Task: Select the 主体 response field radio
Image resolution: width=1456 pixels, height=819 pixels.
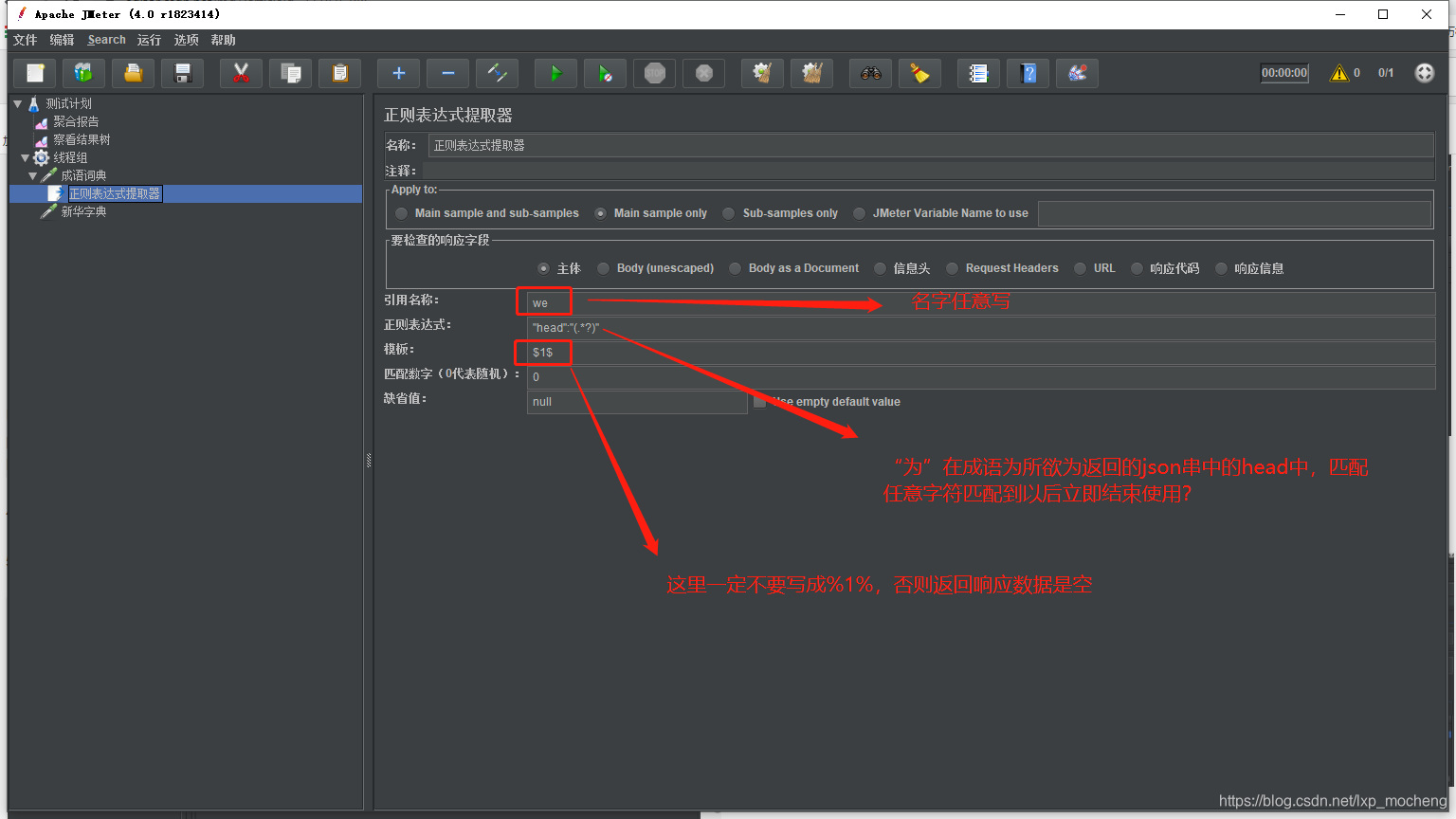Action: tap(543, 268)
